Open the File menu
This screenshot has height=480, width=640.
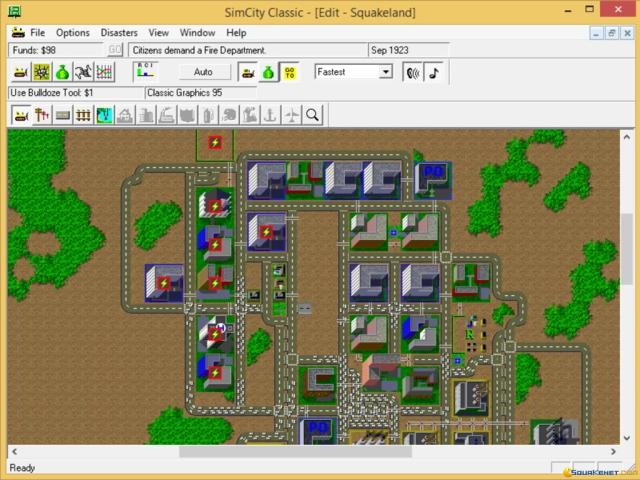coord(38,33)
